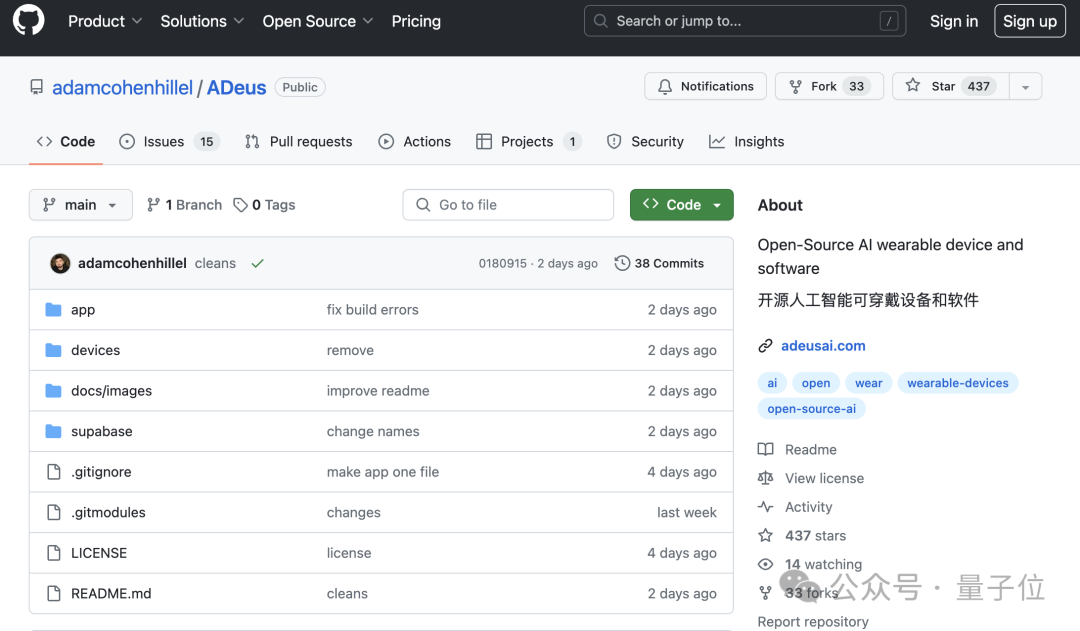Open the README.md file name
1080x631 pixels.
(x=111, y=593)
